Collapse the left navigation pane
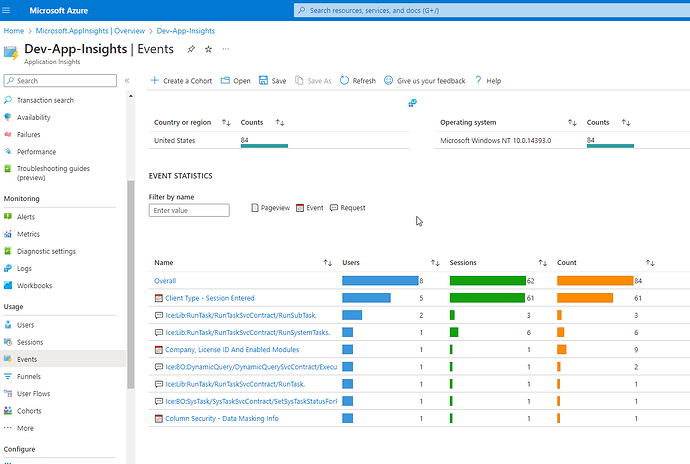 [x=127, y=81]
